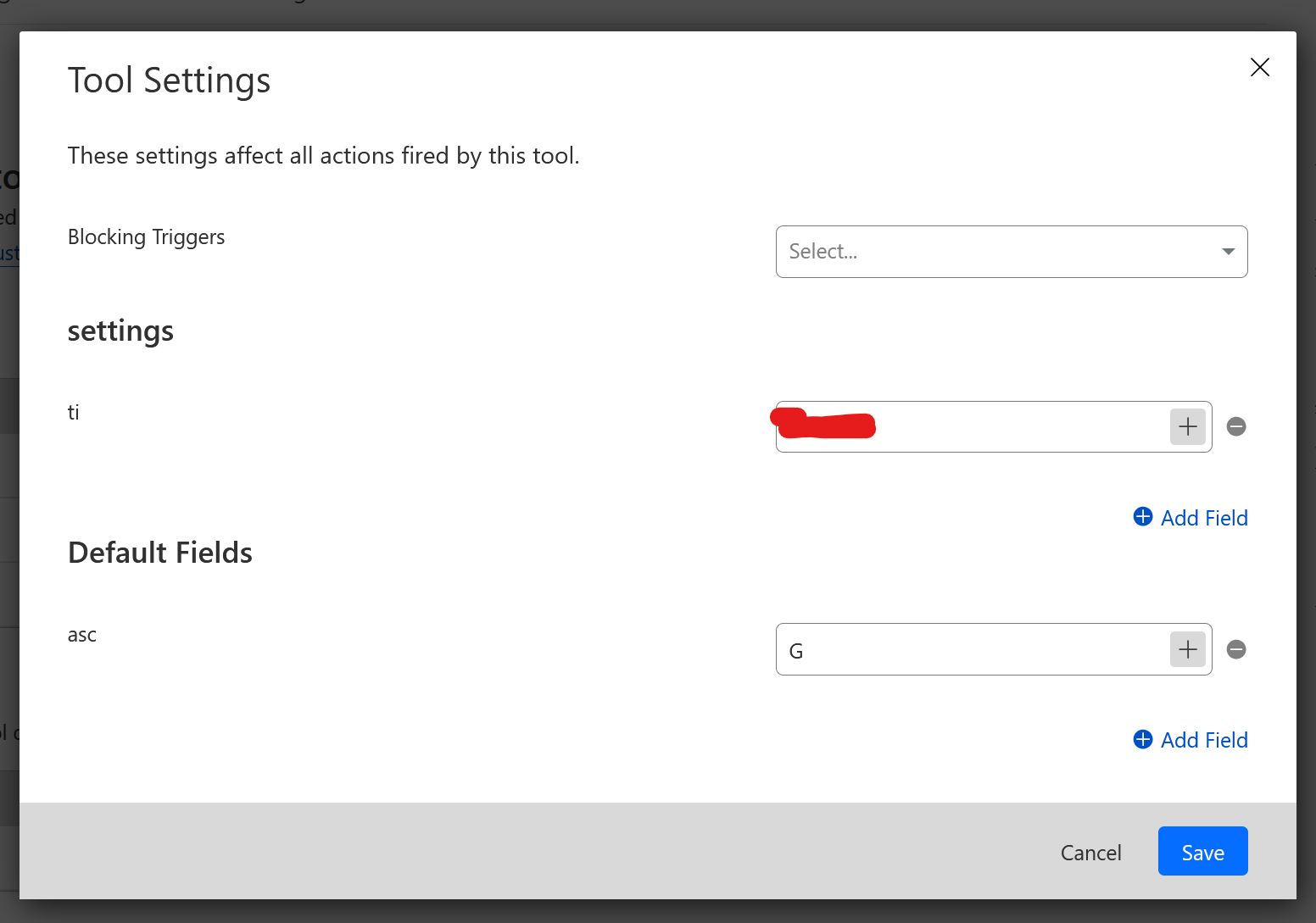Save the tool settings

point(1202,852)
